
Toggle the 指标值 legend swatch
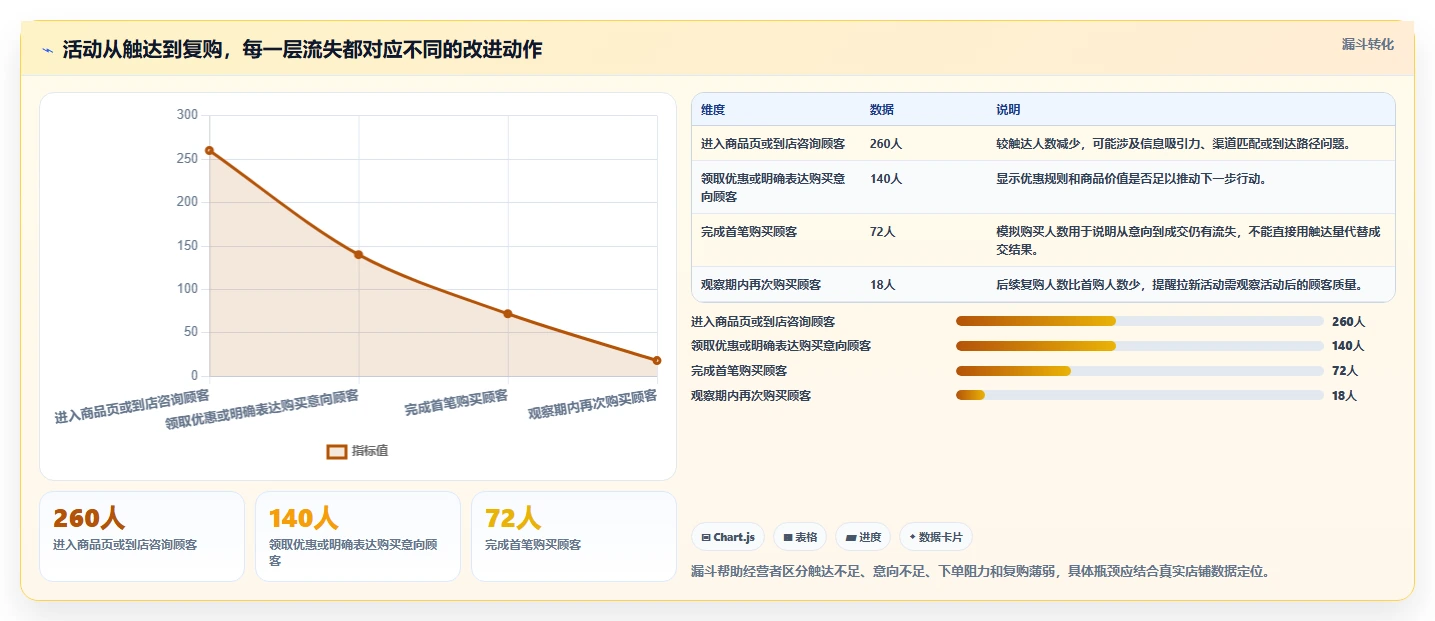337,451
